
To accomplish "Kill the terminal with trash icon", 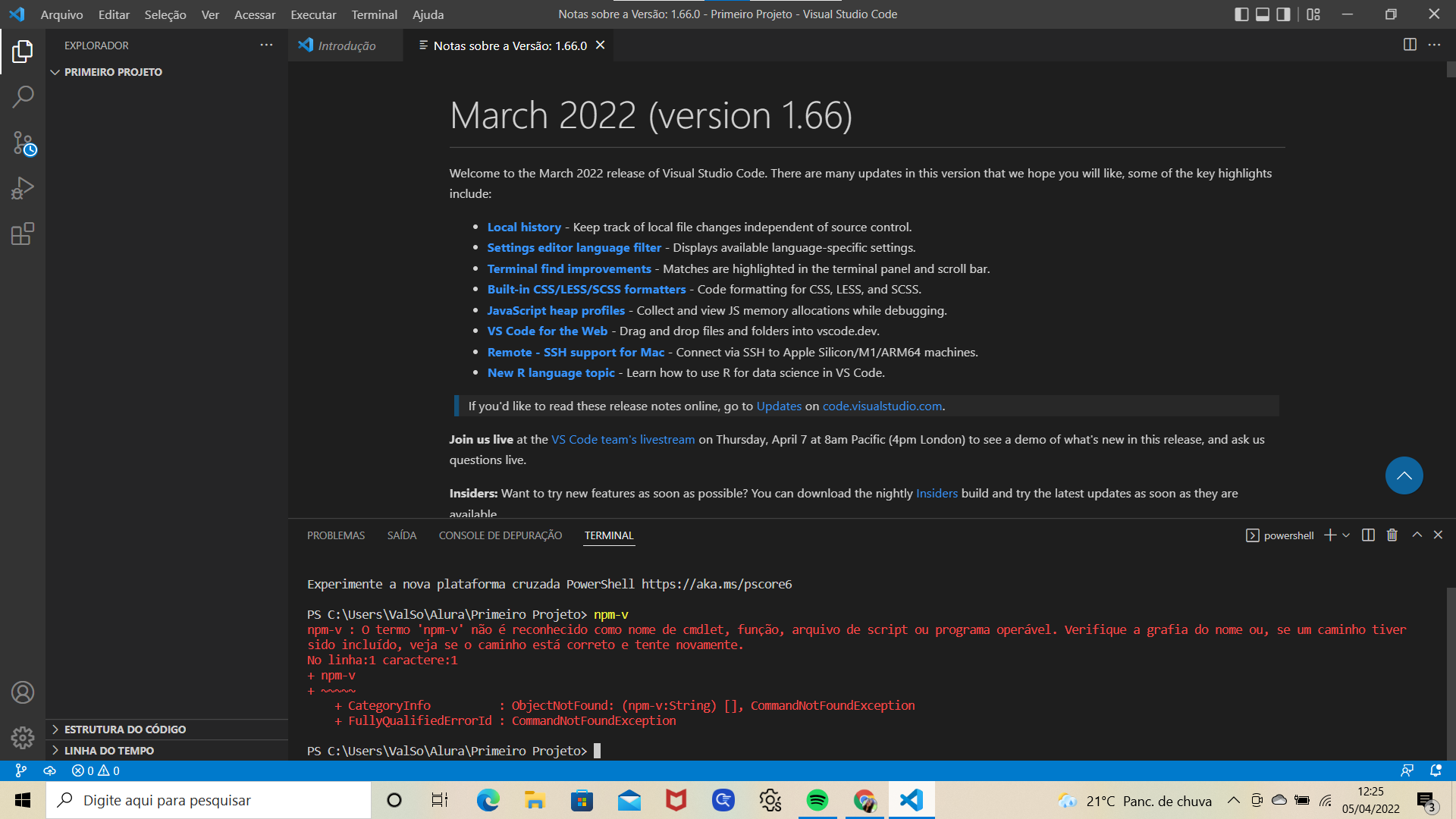I will (1392, 535).
